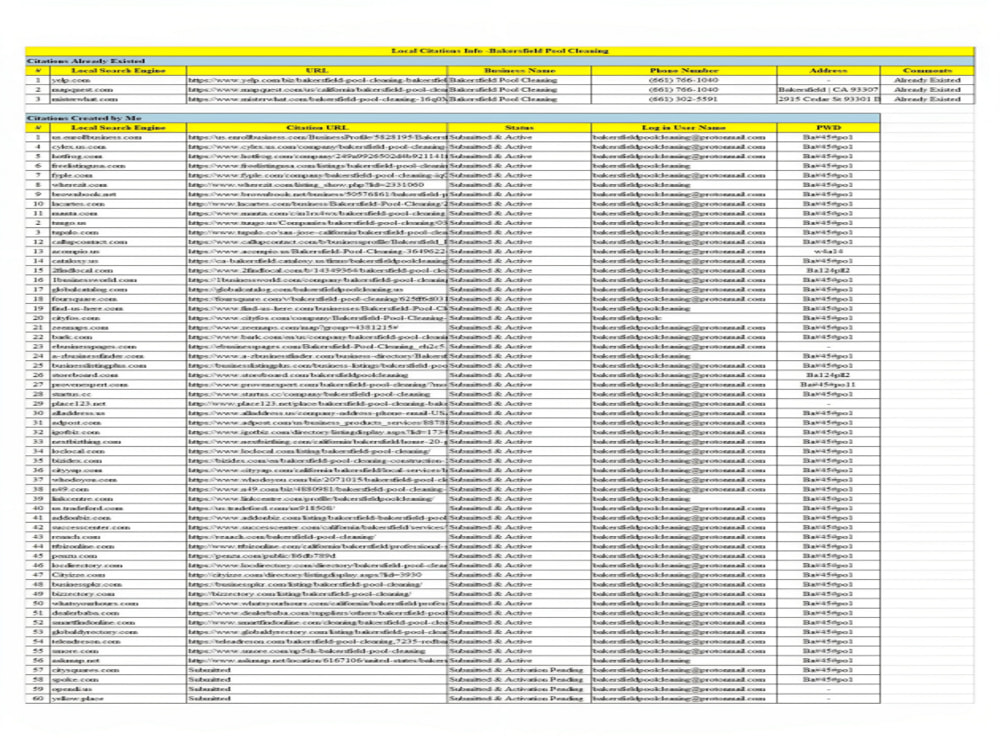Screen dimensions: 1000x750
Task: Select the "Citations Already Existed" section header
Action: coord(499,61)
